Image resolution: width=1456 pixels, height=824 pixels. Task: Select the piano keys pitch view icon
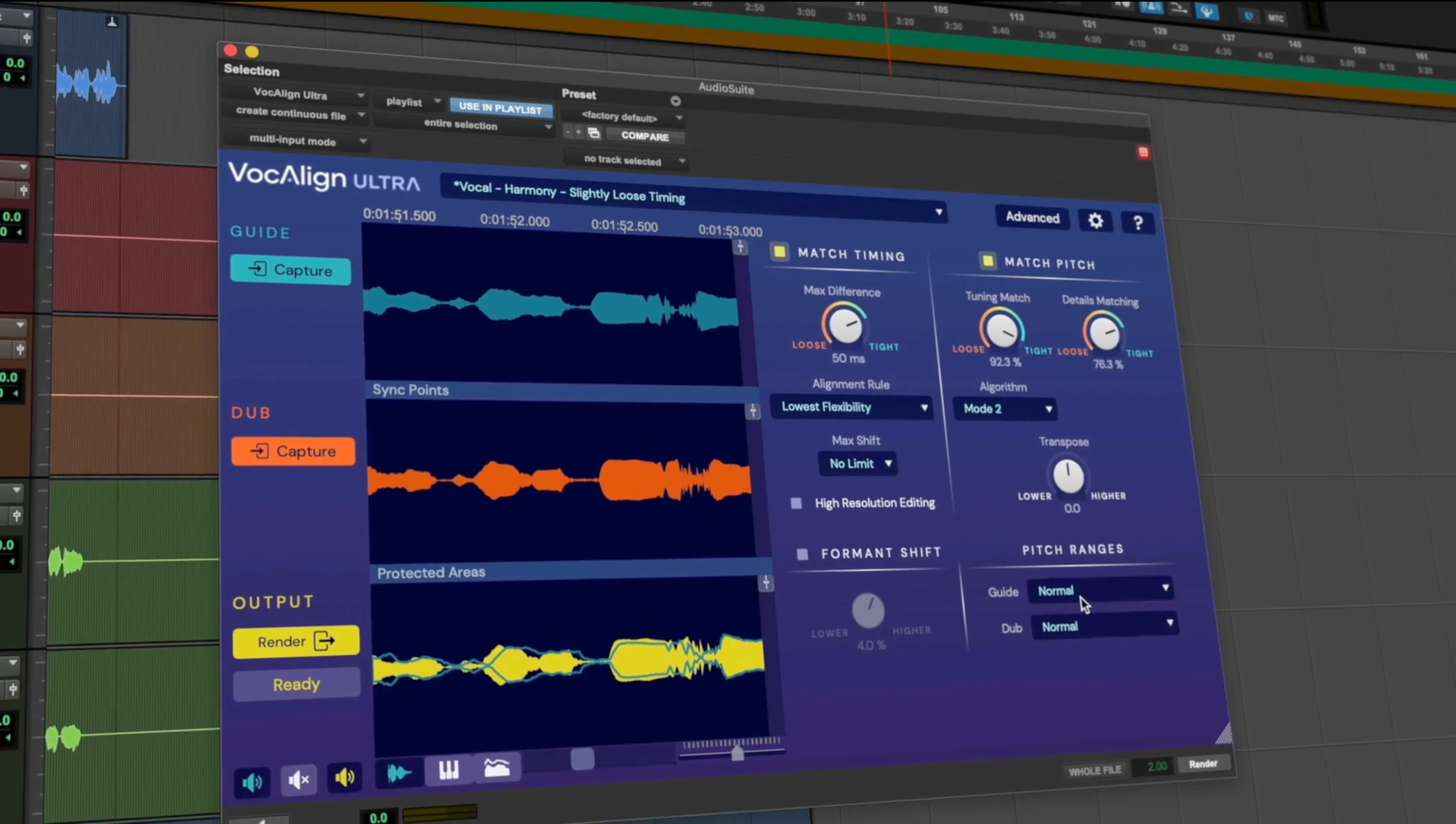[x=449, y=770]
